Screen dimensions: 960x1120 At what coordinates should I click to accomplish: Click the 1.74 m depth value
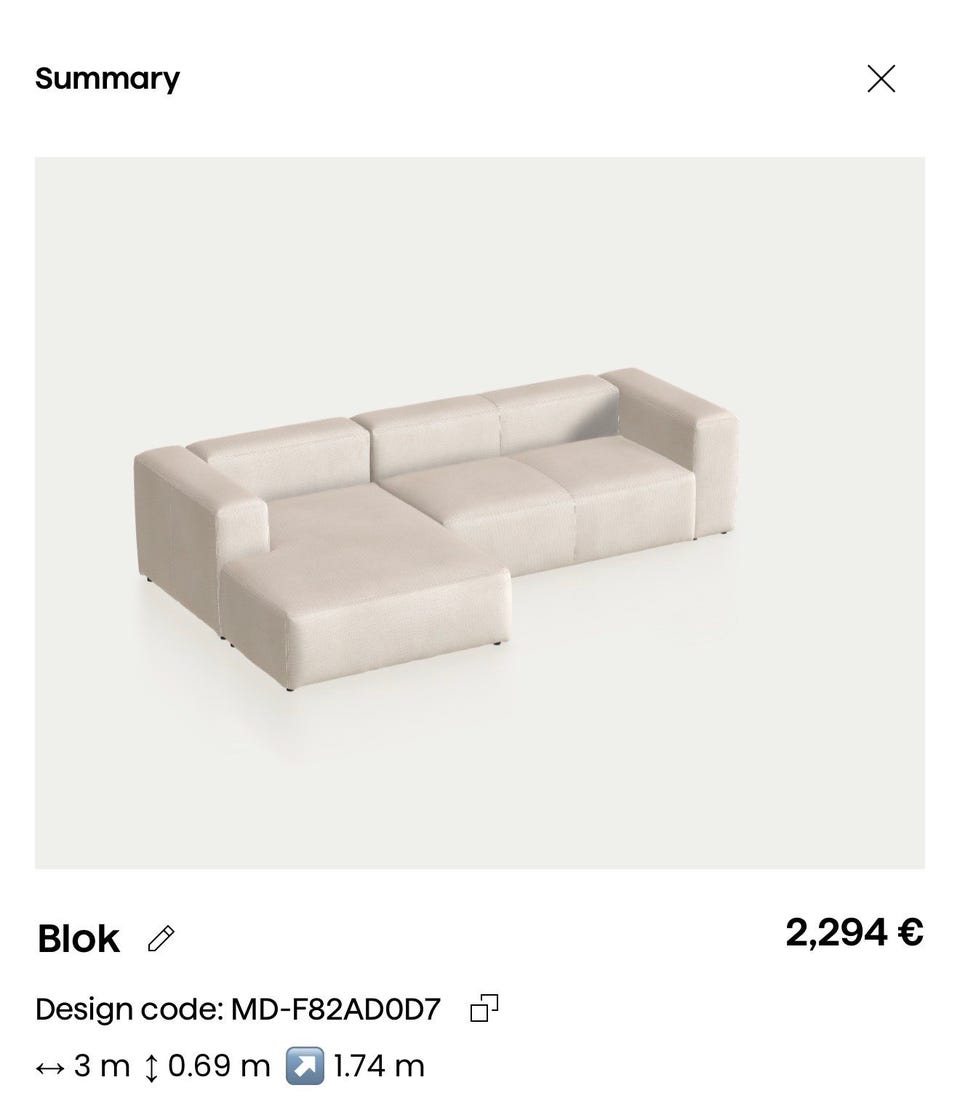click(x=379, y=1066)
